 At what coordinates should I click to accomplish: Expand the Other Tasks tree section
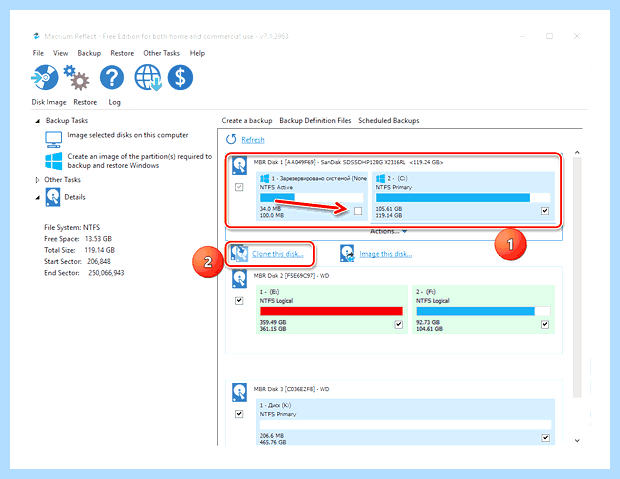[x=37, y=180]
